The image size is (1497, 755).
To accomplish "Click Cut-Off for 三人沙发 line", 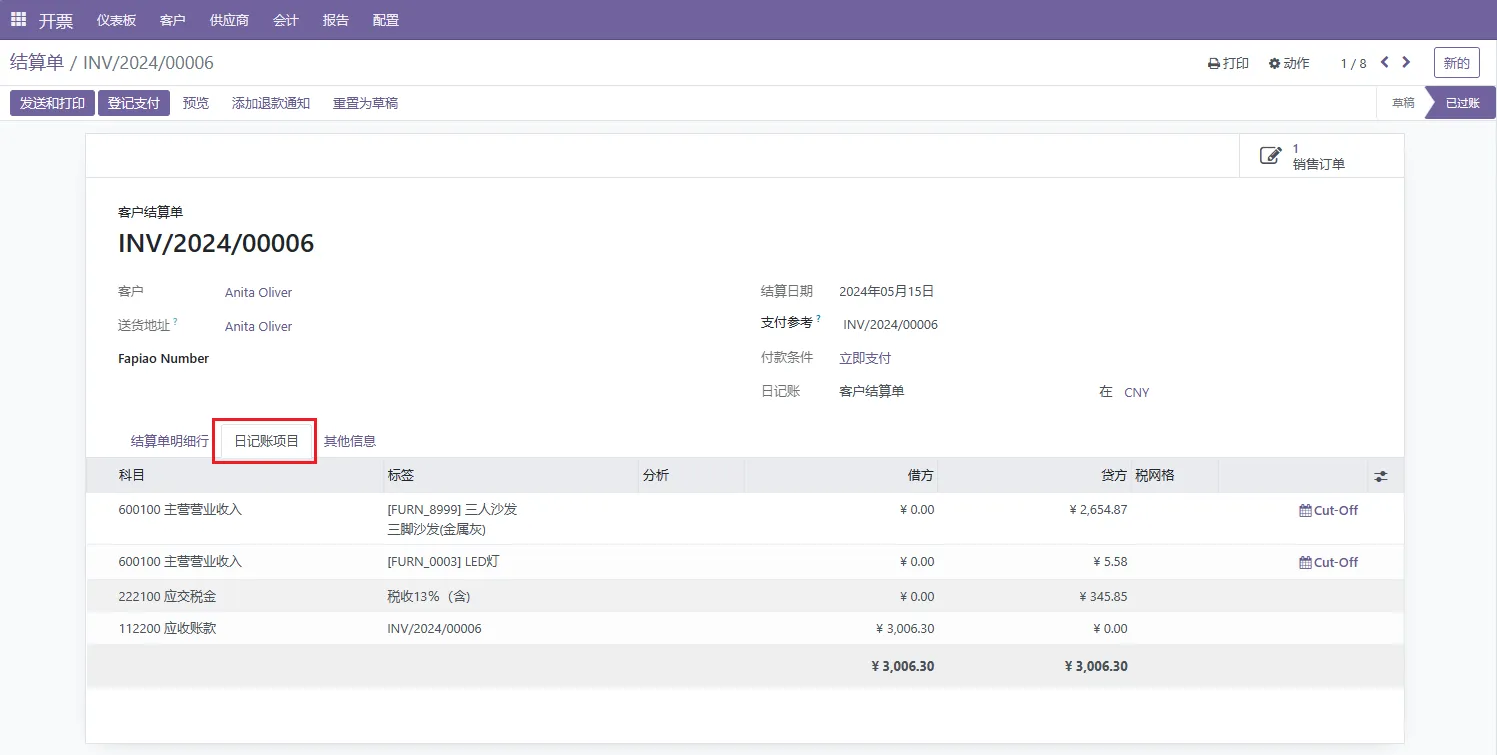I will tap(1328, 510).
